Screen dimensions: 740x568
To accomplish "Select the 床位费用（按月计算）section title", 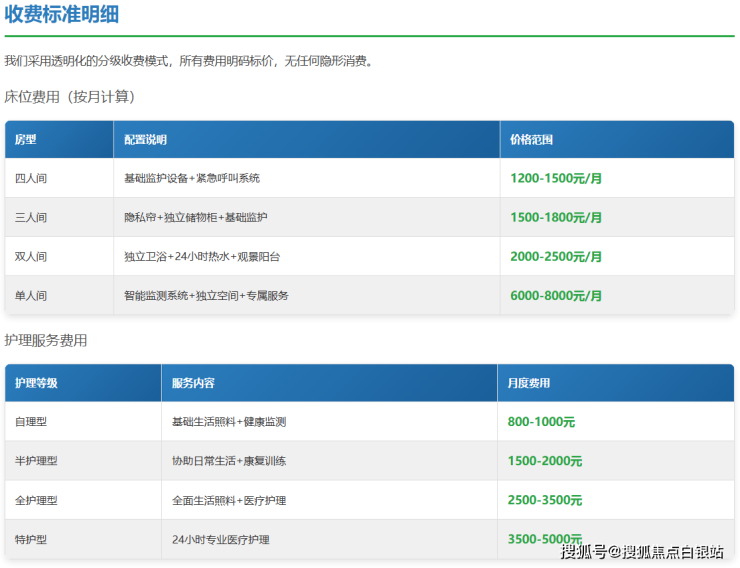I will (70, 97).
